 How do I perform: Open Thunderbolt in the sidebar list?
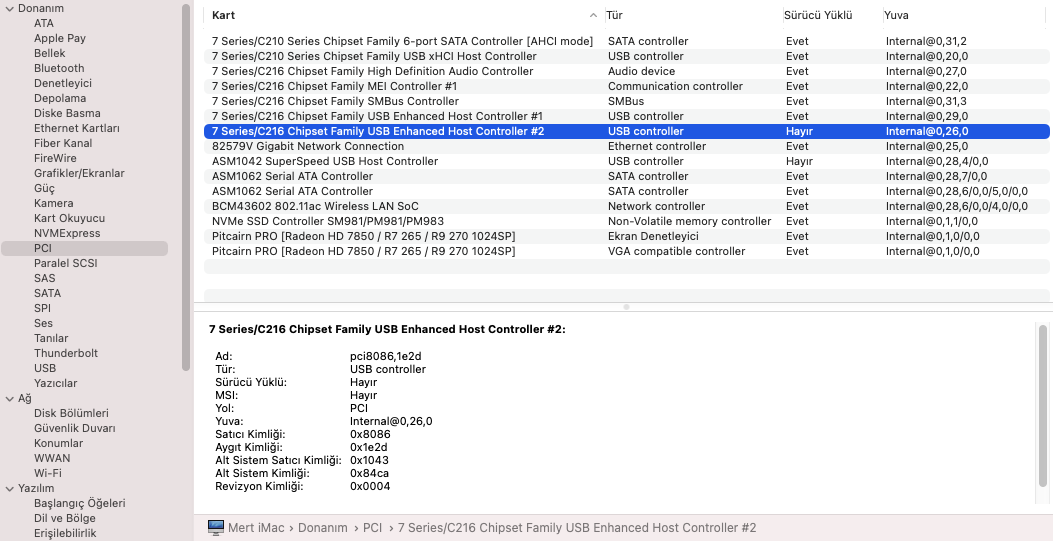tap(66, 353)
